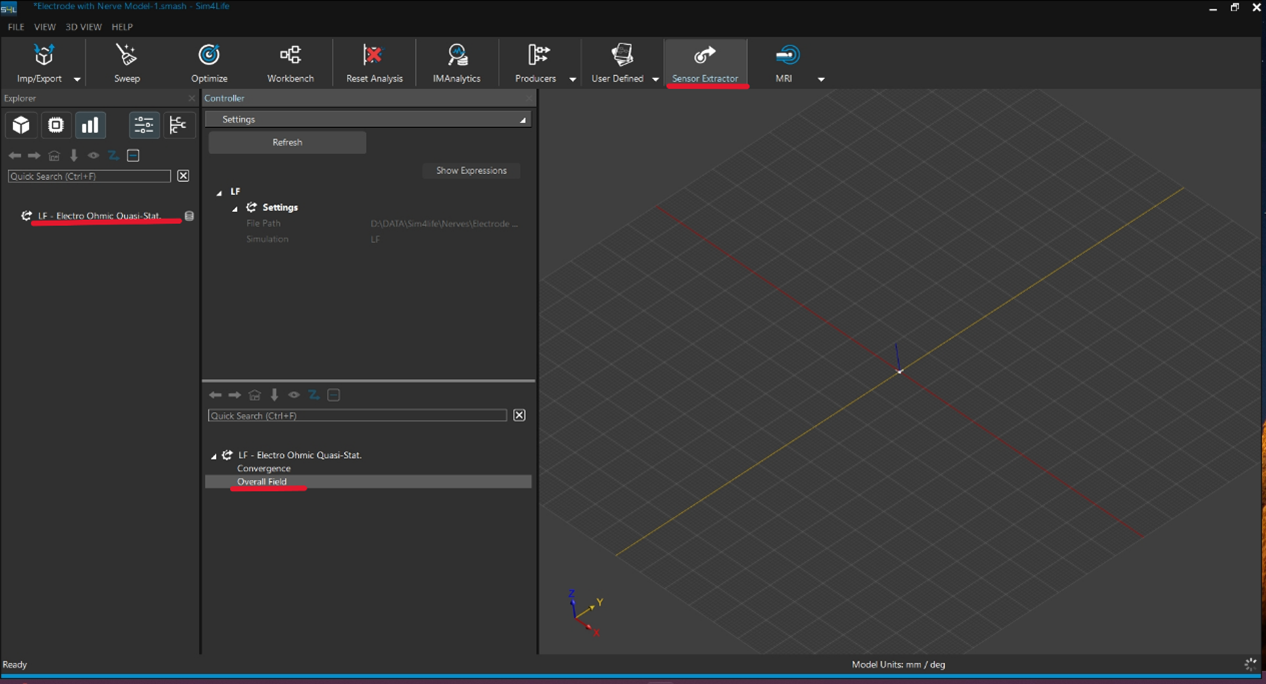Image resolution: width=1266 pixels, height=684 pixels.
Task: Switch Explorer to the Simulation chip view
Action: pos(56,125)
